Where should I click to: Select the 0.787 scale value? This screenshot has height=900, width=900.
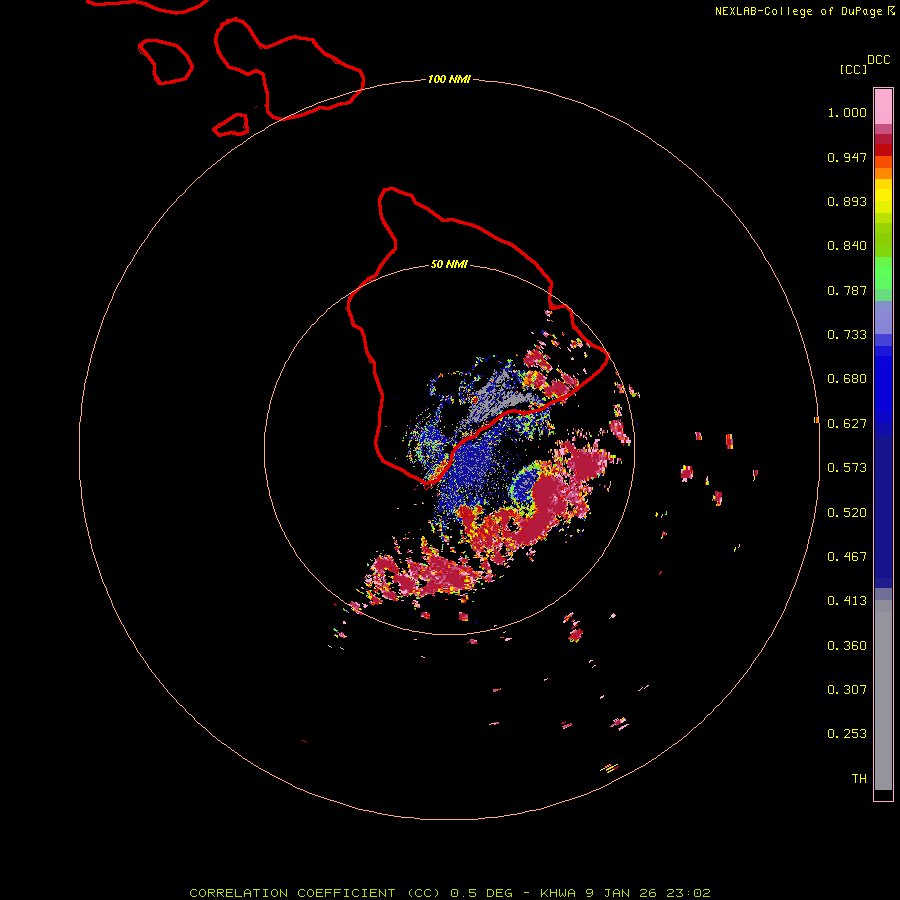click(x=847, y=290)
